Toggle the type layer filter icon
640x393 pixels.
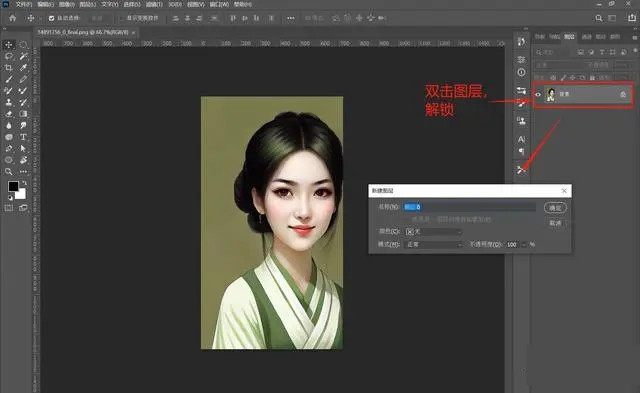coord(602,52)
